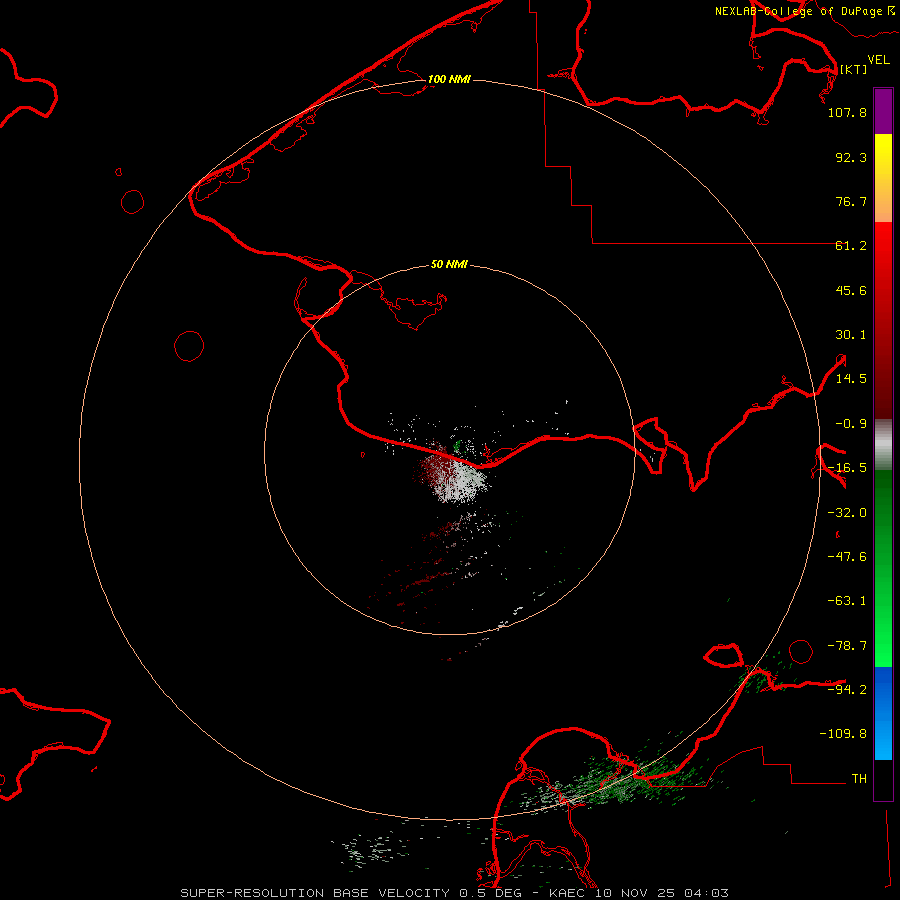Select the -109.8 scale value
Screen dimensions: 900x900
[843, 734]
